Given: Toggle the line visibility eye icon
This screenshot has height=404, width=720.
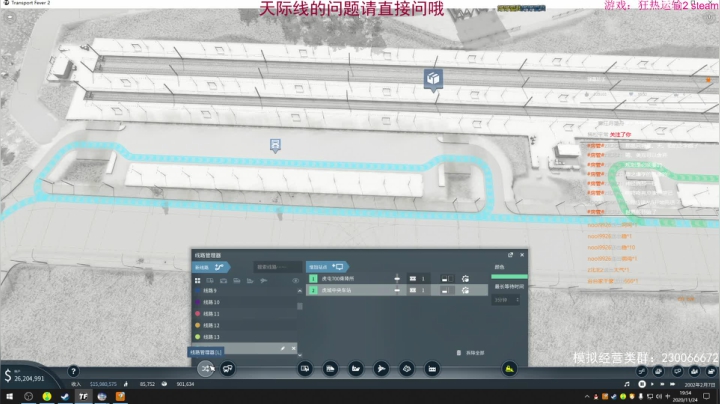Looking at the screenshot, I should coord(295,281).
